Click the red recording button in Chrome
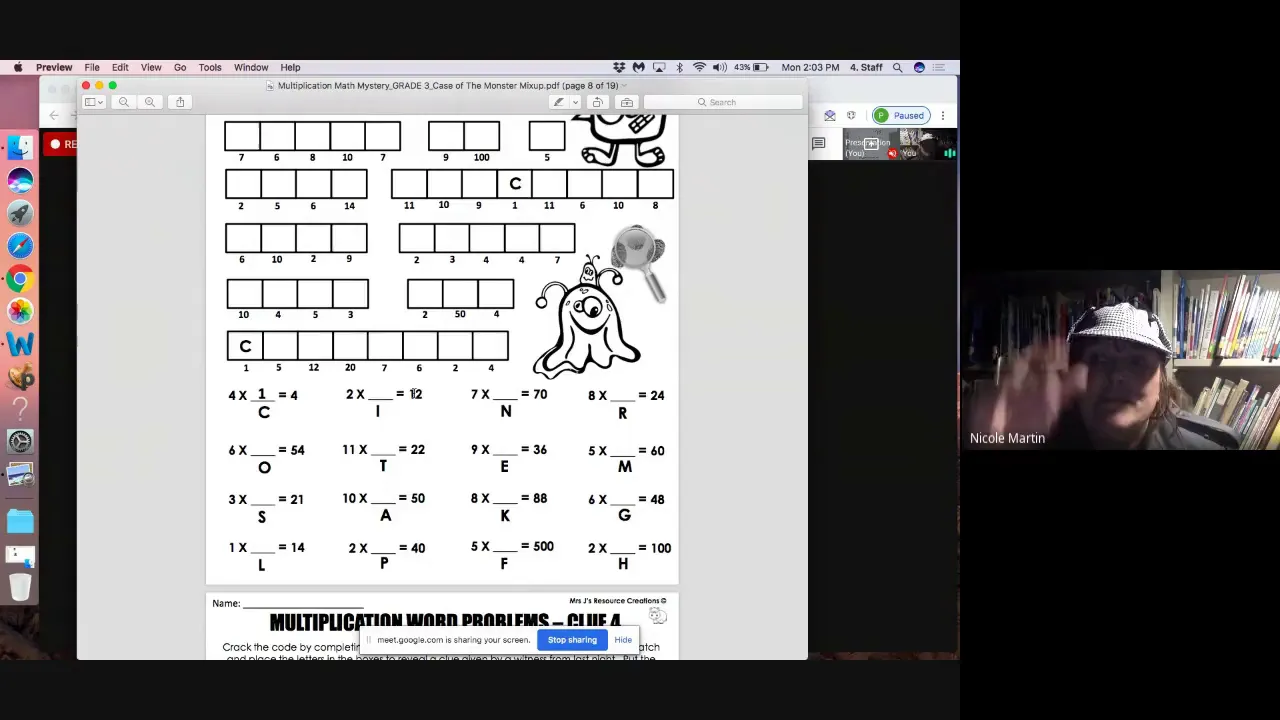 tap(62, 144)
